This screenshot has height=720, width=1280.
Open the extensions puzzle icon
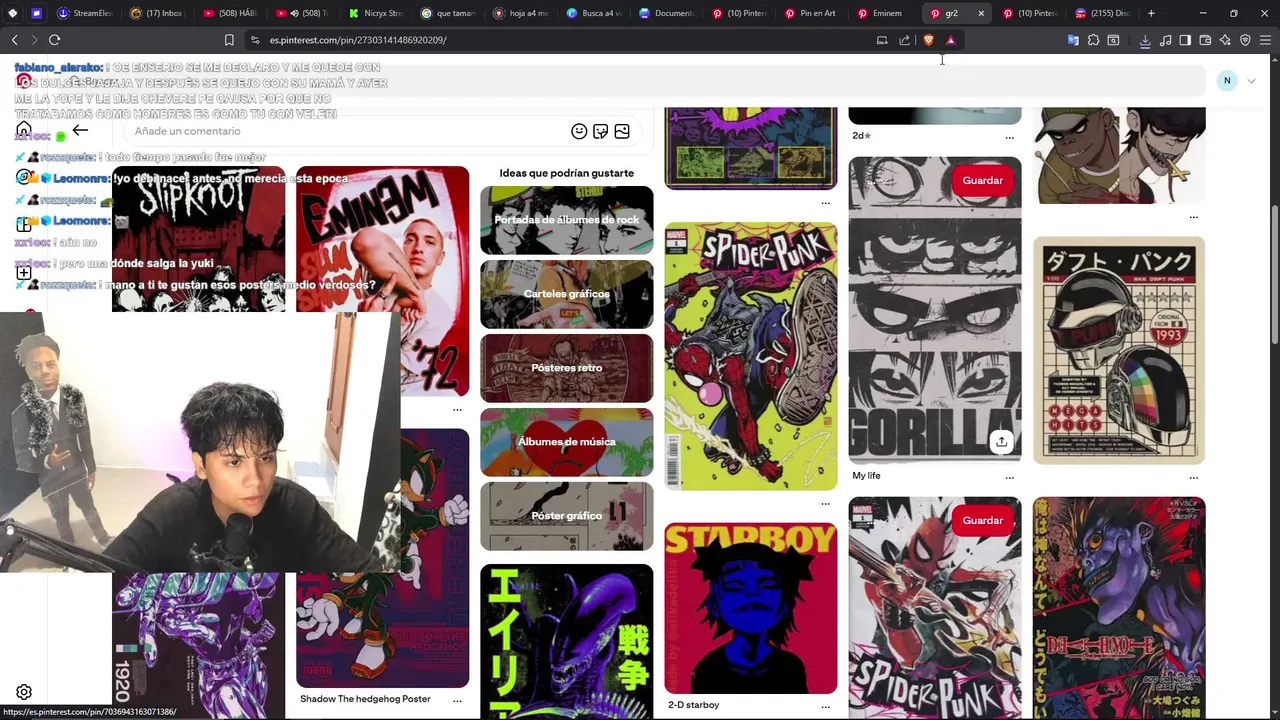[x=1093, y=40]
